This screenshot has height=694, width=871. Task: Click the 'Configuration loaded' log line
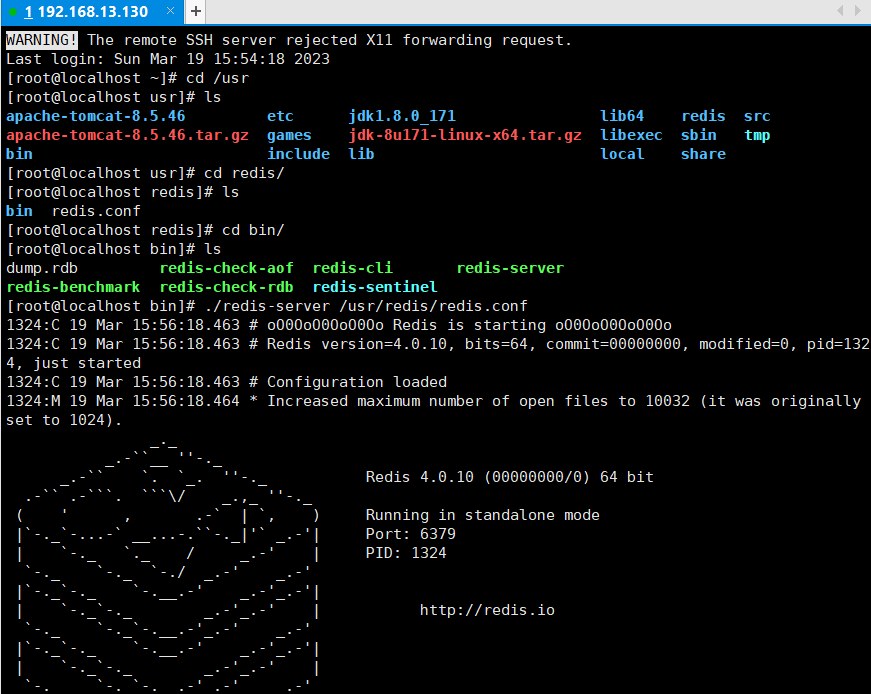pos(227,382)
